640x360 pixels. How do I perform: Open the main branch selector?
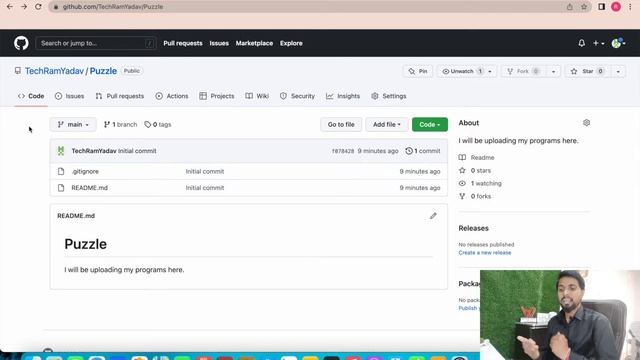[73, 124]
